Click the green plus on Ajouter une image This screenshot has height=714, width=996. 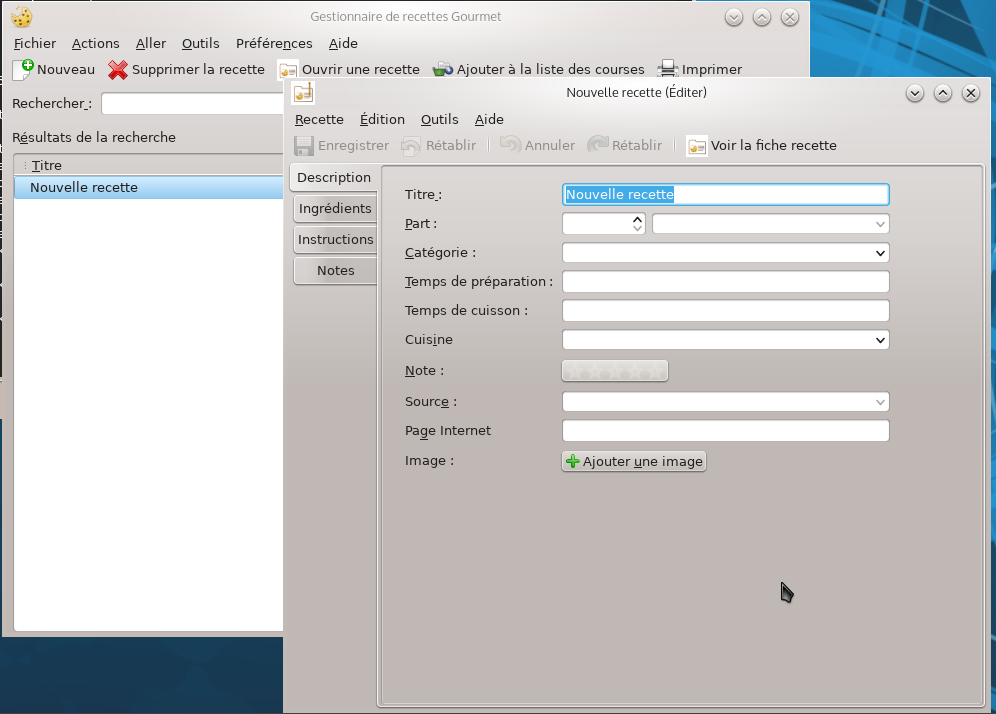point(572,461)
